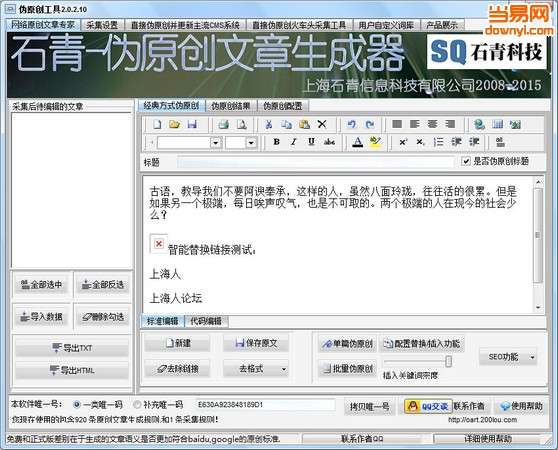This screenshot has width=558, height=450.
Task: Expand the font name dropdown
Action: pyautogui.click(x=216, y=143)
